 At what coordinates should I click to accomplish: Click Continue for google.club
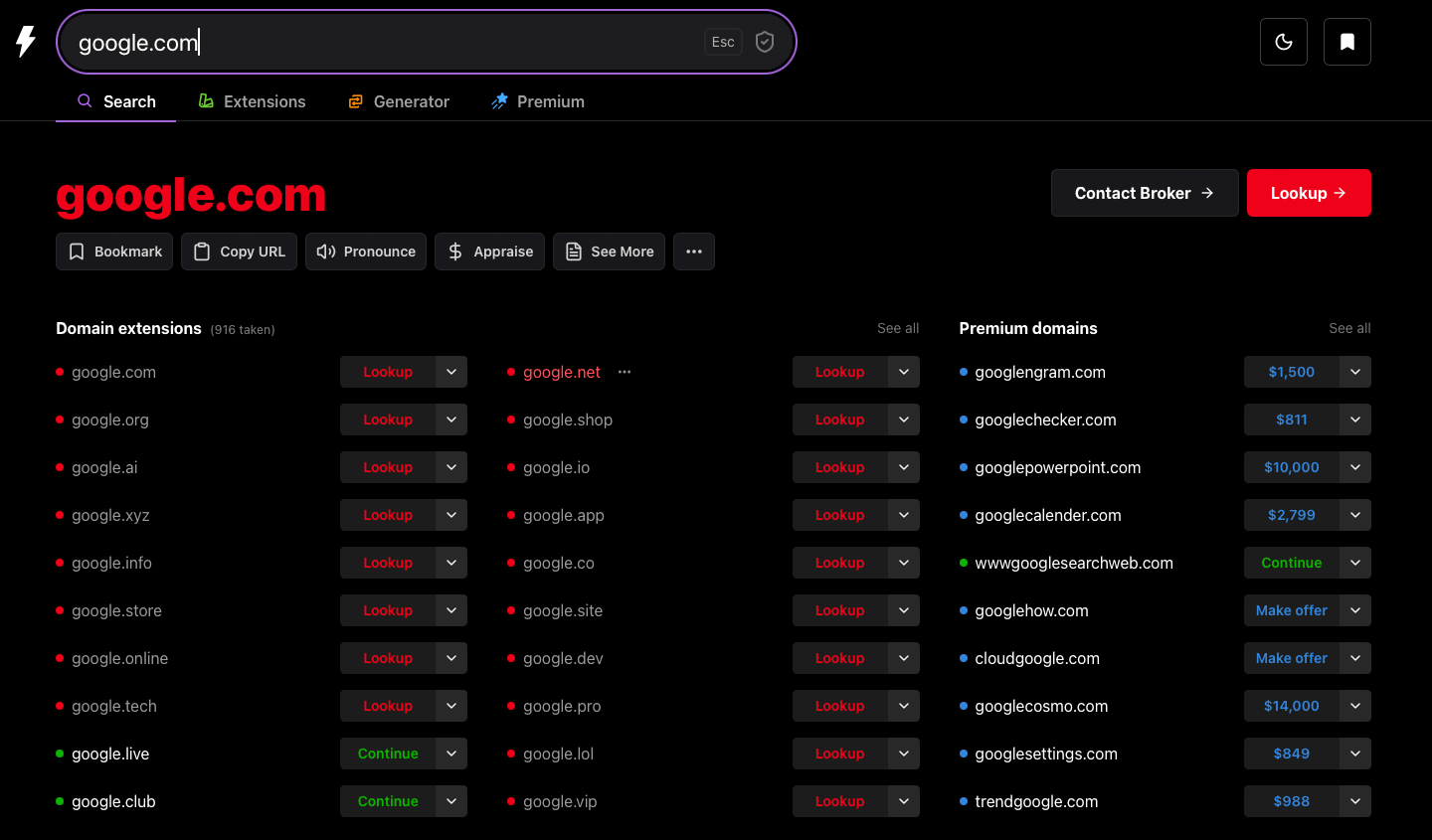click(x=388, y=801)
